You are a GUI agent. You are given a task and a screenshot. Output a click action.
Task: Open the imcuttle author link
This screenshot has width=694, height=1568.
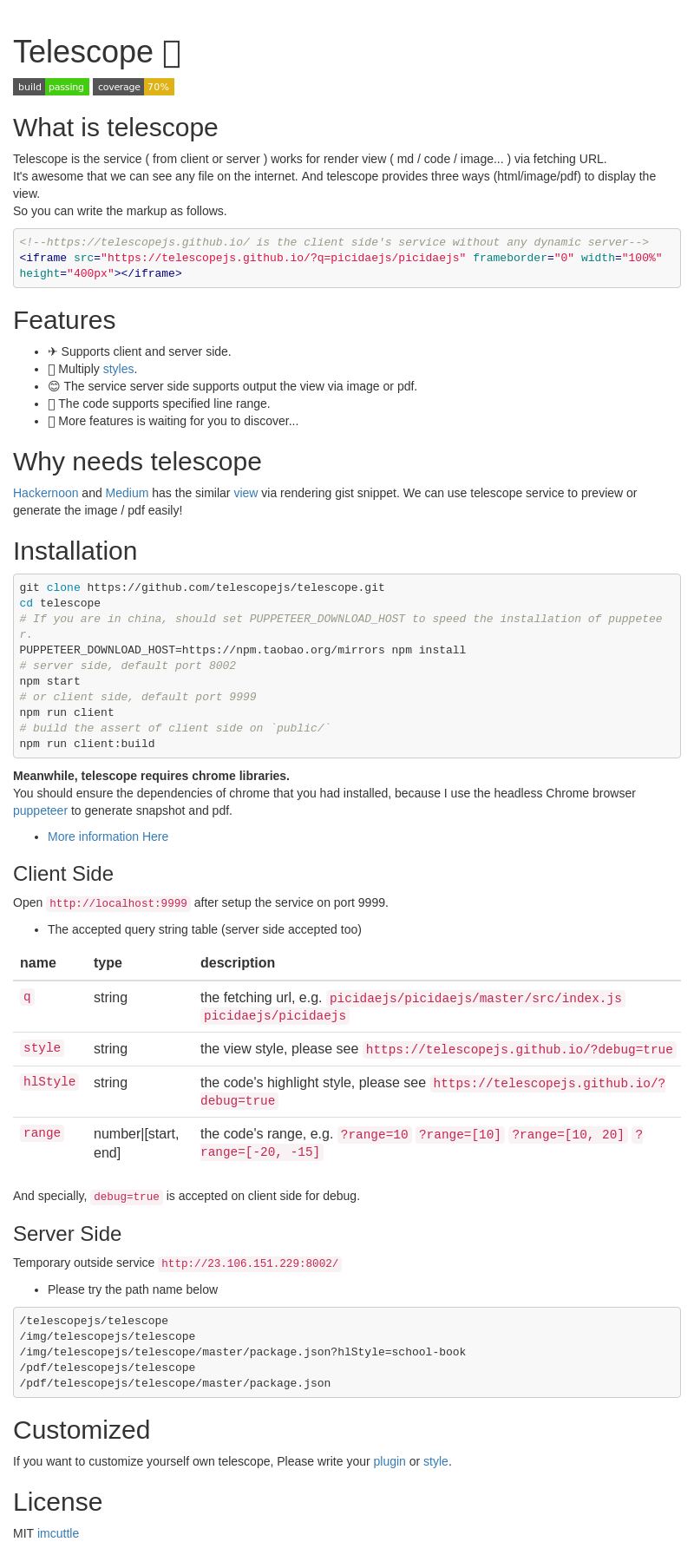pos(58,1533)
